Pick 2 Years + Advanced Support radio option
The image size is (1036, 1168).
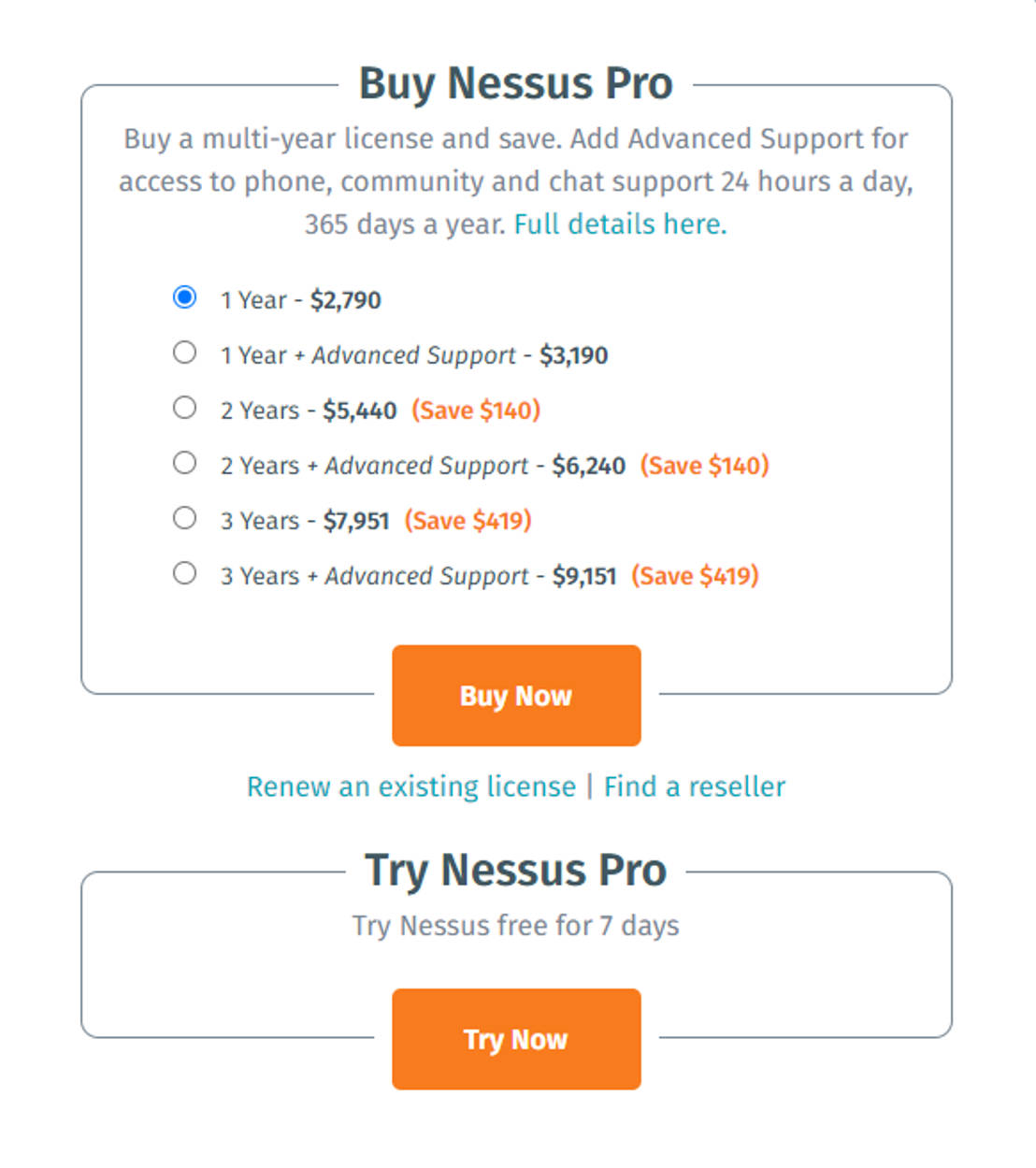185,463
